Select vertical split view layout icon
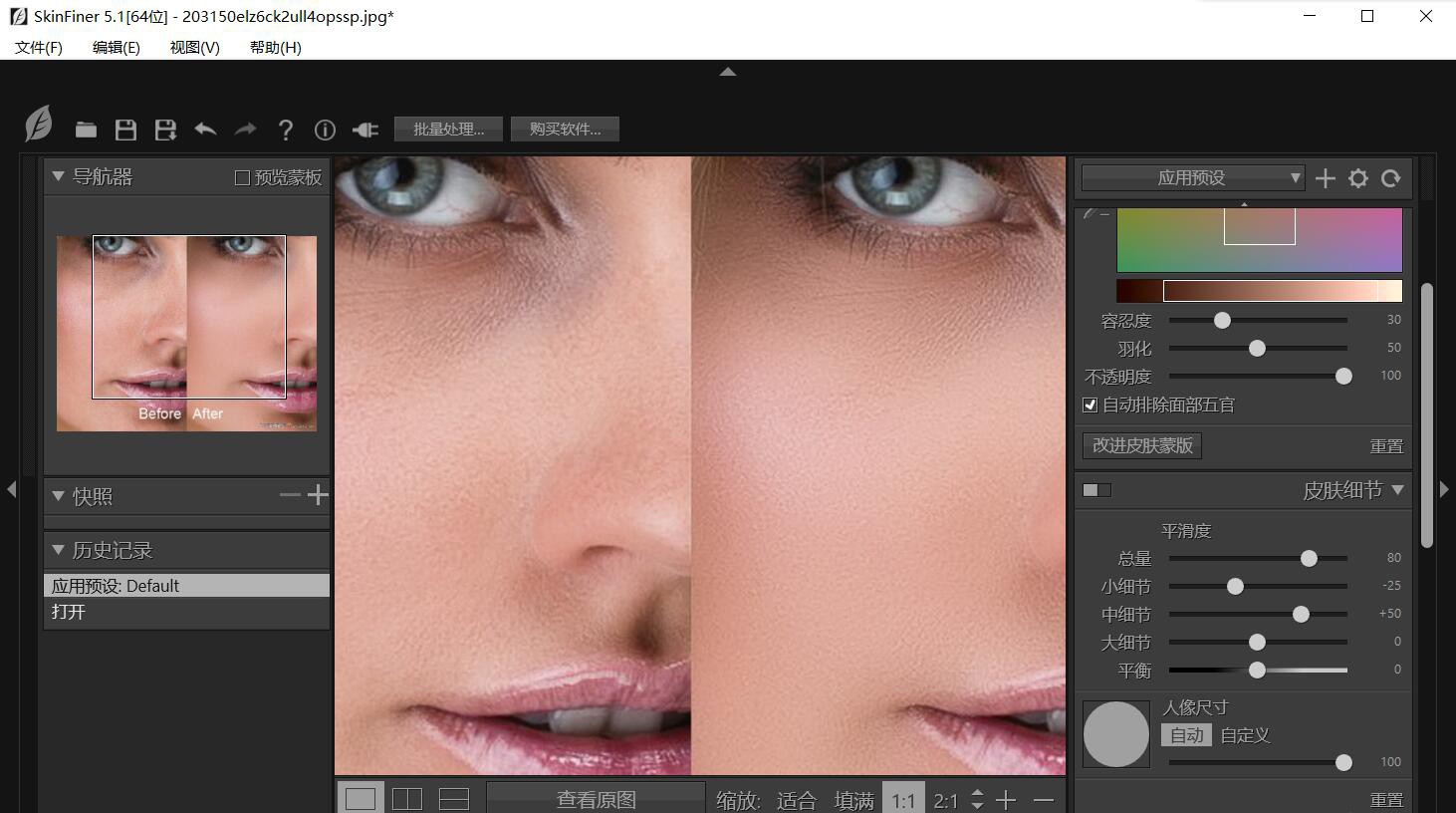The width and height of the screenshot is (1456, 813). tap(407, 799)
